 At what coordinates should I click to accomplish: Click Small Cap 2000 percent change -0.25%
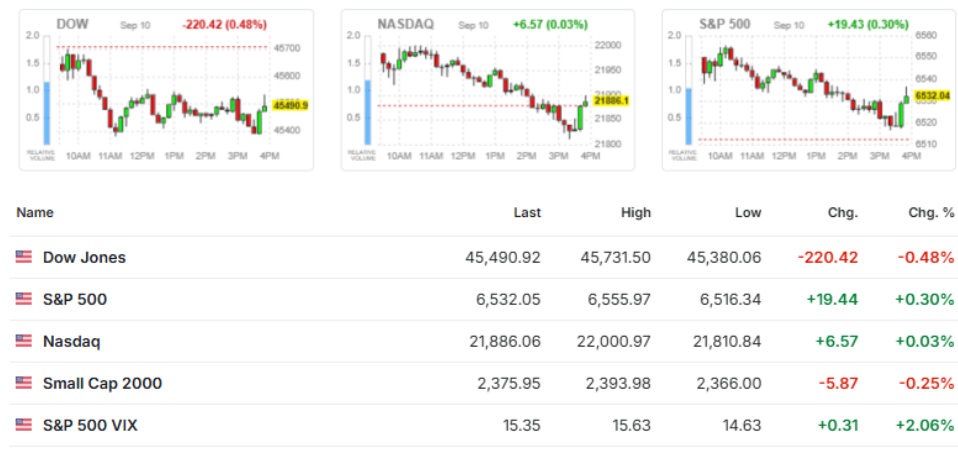coord(926,383)
